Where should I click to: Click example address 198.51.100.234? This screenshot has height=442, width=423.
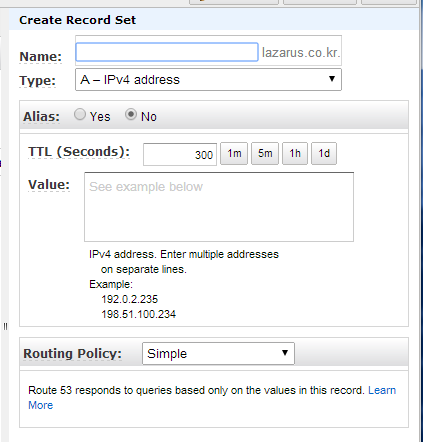tap(139, 314)
